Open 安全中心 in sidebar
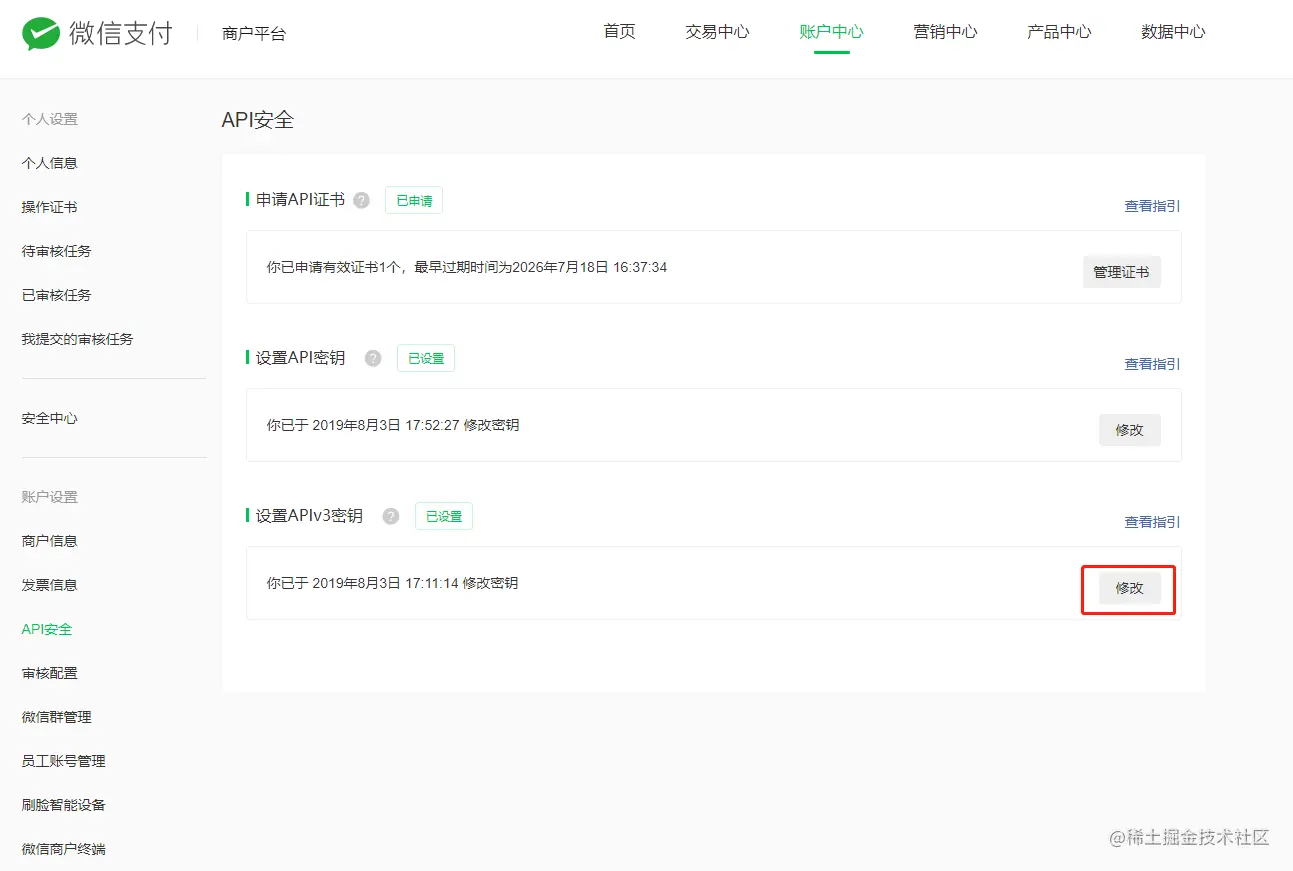This screenshot has width=1293, height=871. point(50,418)
